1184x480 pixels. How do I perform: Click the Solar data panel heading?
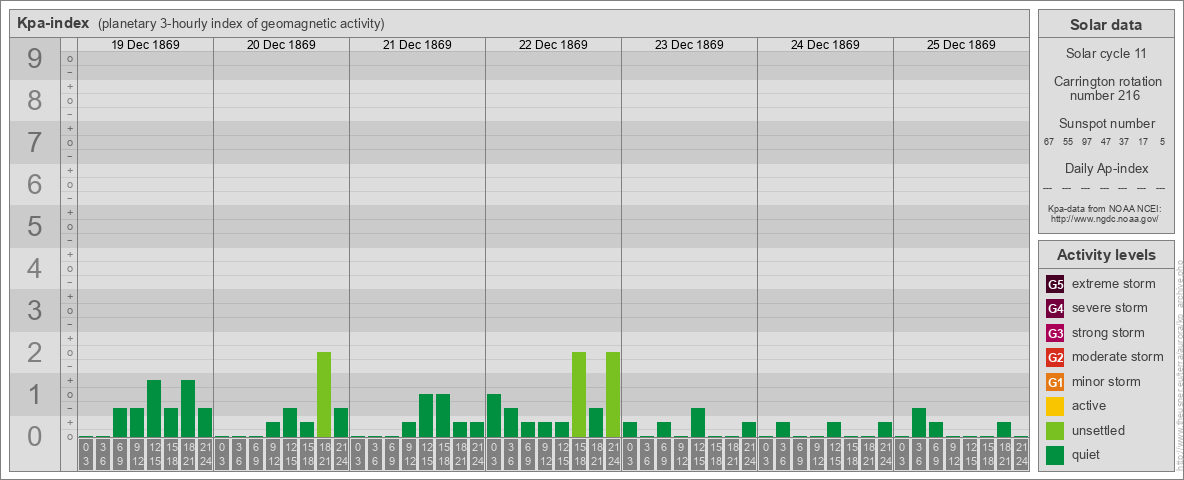[1106, 25]
